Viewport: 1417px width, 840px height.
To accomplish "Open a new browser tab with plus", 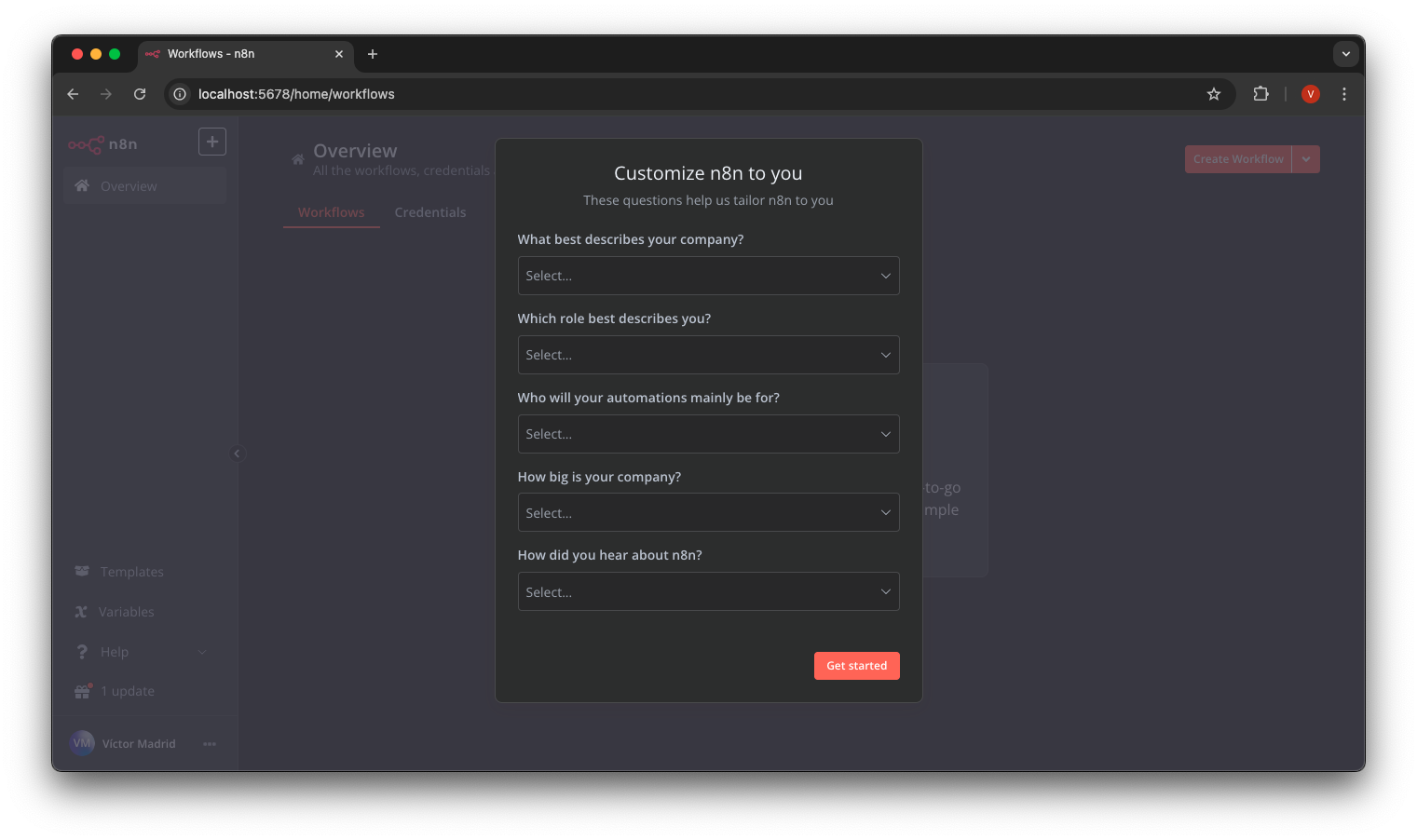I will 373,54.
